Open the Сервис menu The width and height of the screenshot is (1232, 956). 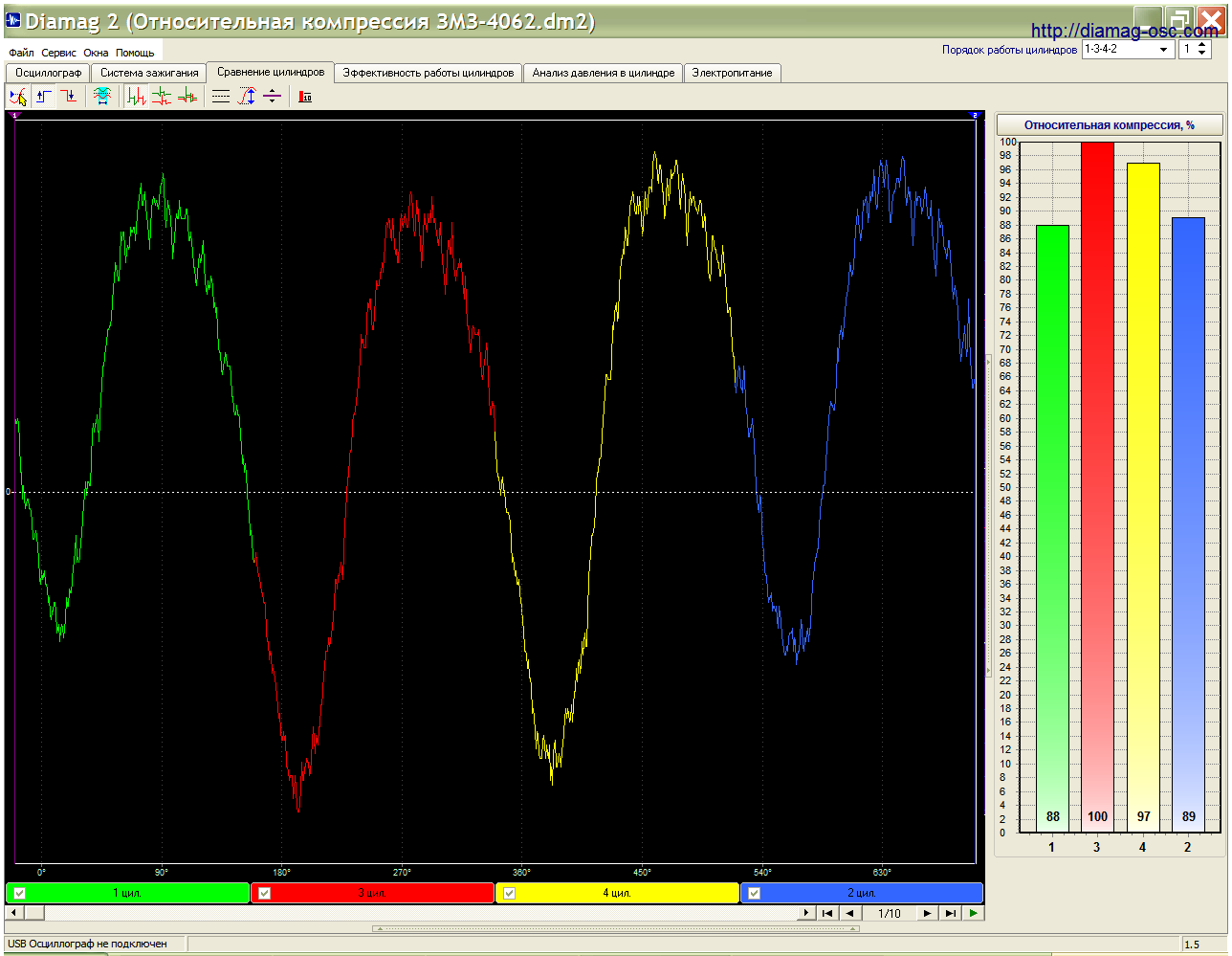click(x=58, y=53)
